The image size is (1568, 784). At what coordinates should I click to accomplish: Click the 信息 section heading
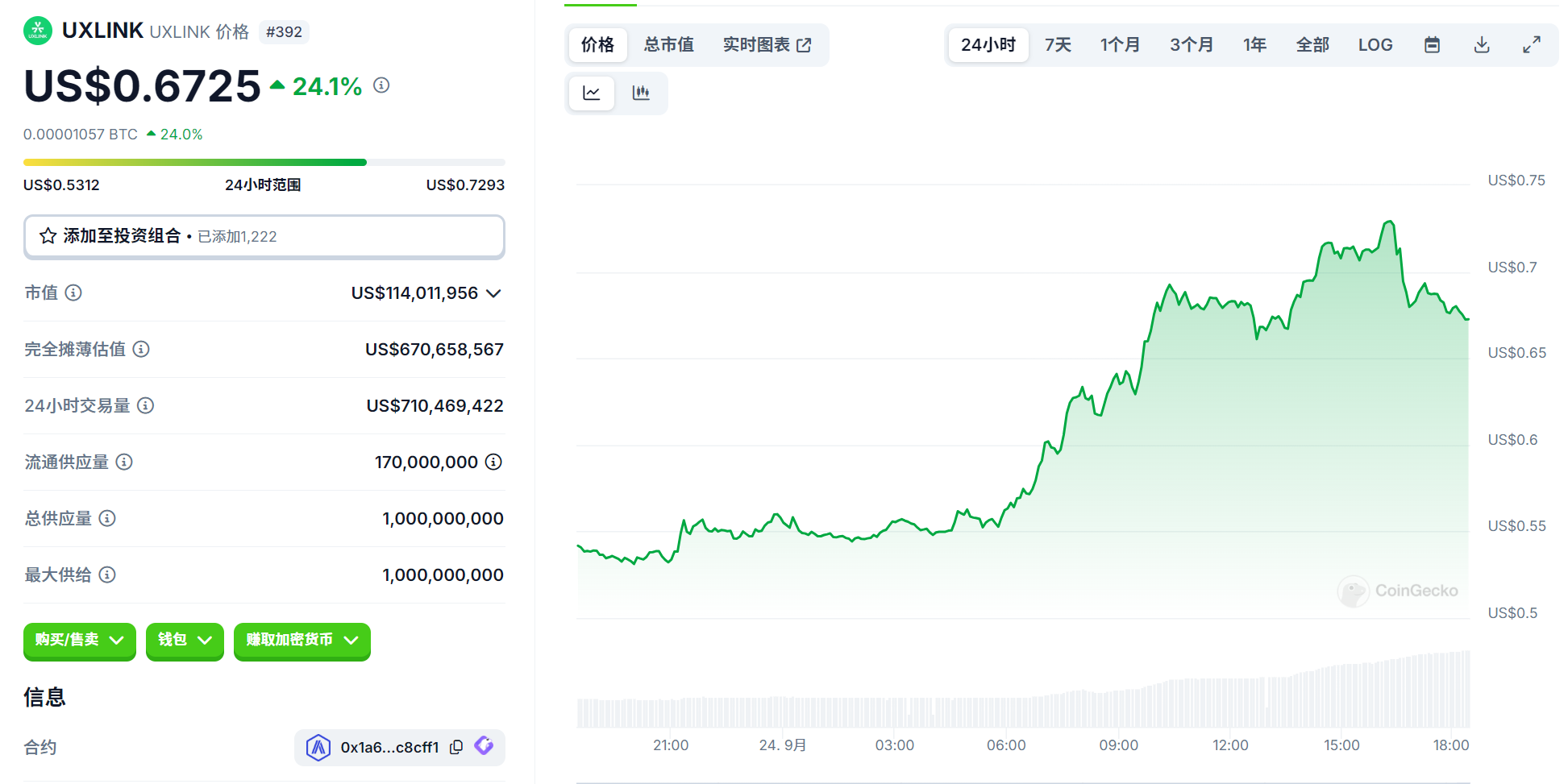click(x=44, y=697)
